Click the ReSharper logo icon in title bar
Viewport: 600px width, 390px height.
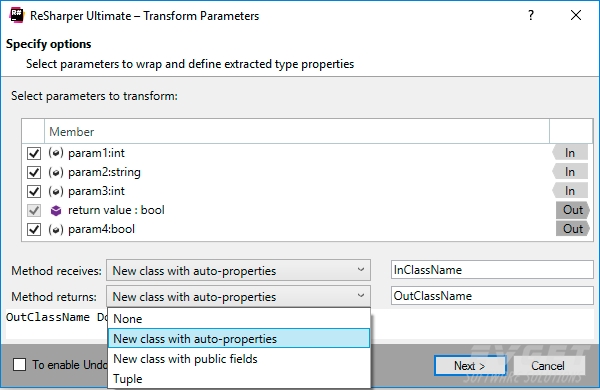point(16,16)
